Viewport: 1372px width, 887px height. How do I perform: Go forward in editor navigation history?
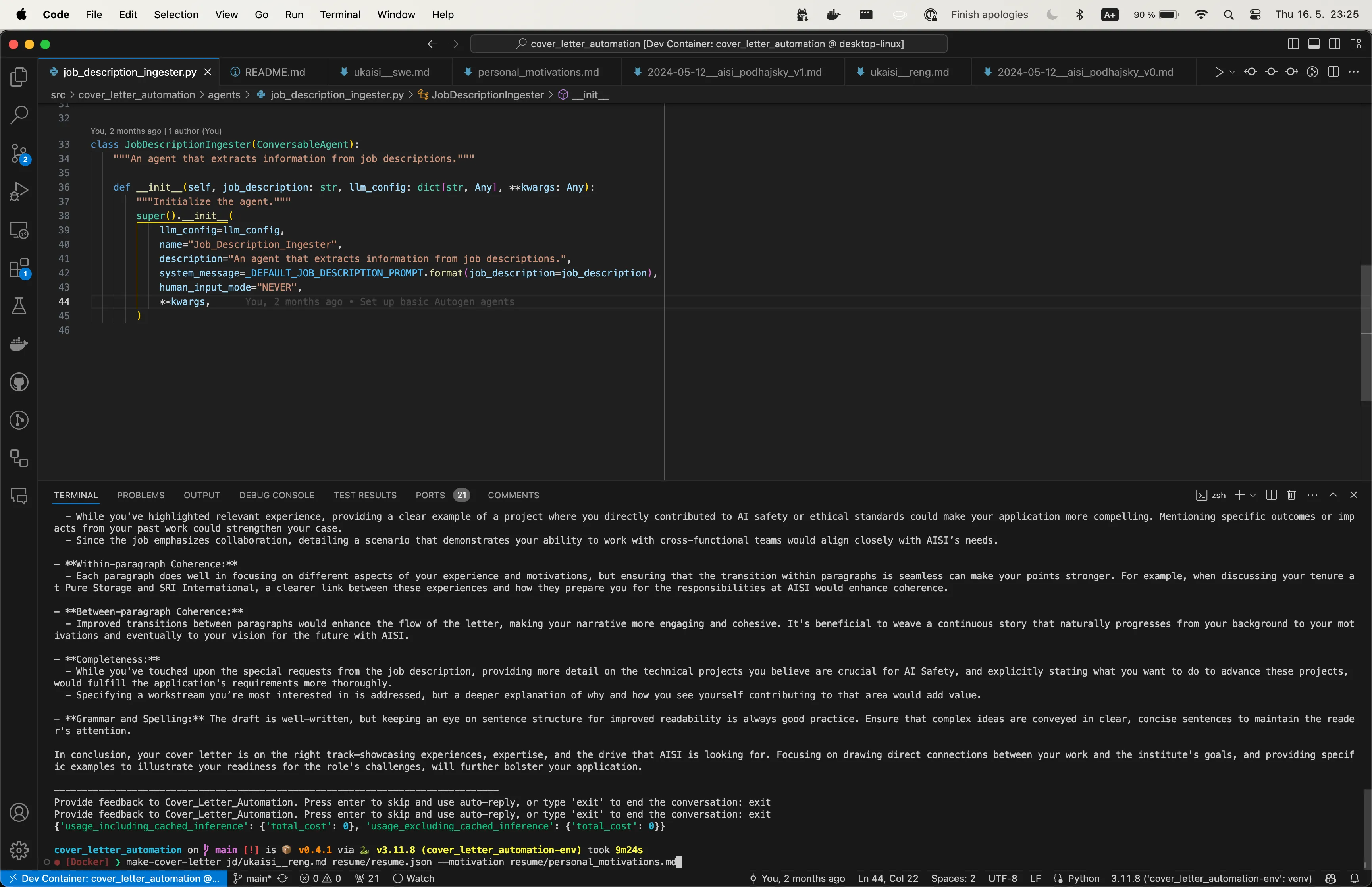tap(454, 44)
